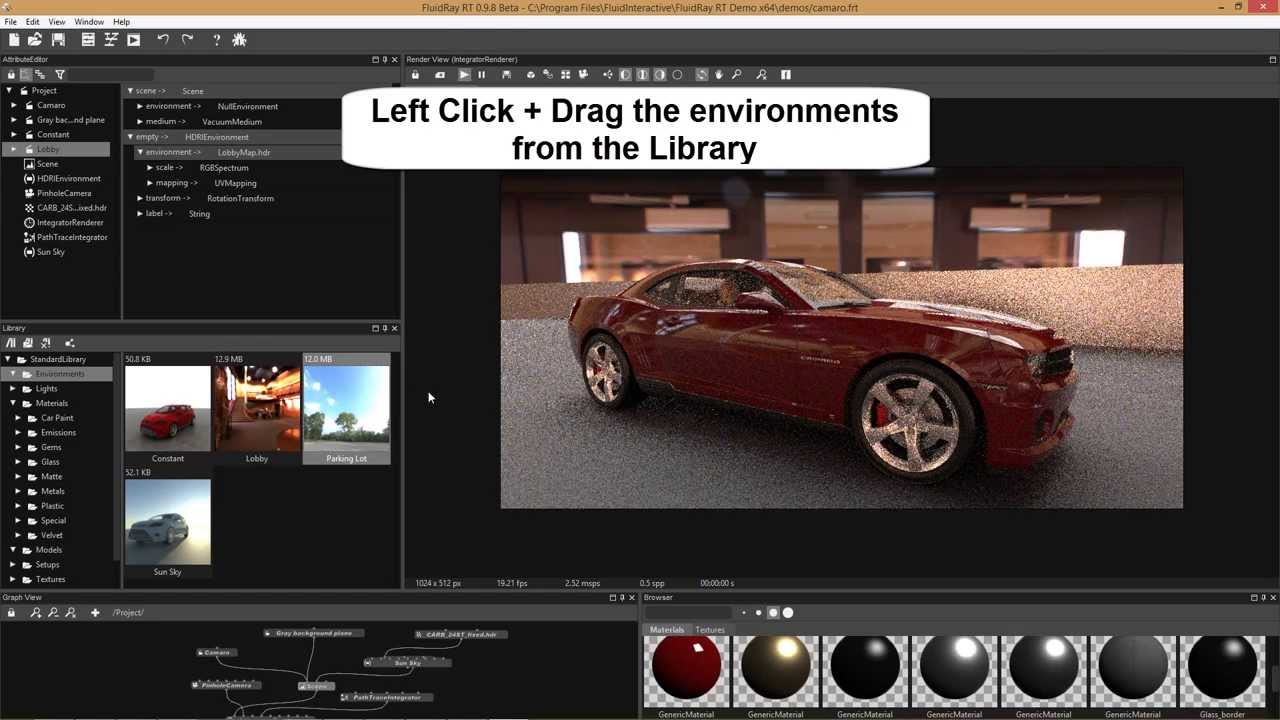Click the reset zoom icon in Render View

point(761,74)
